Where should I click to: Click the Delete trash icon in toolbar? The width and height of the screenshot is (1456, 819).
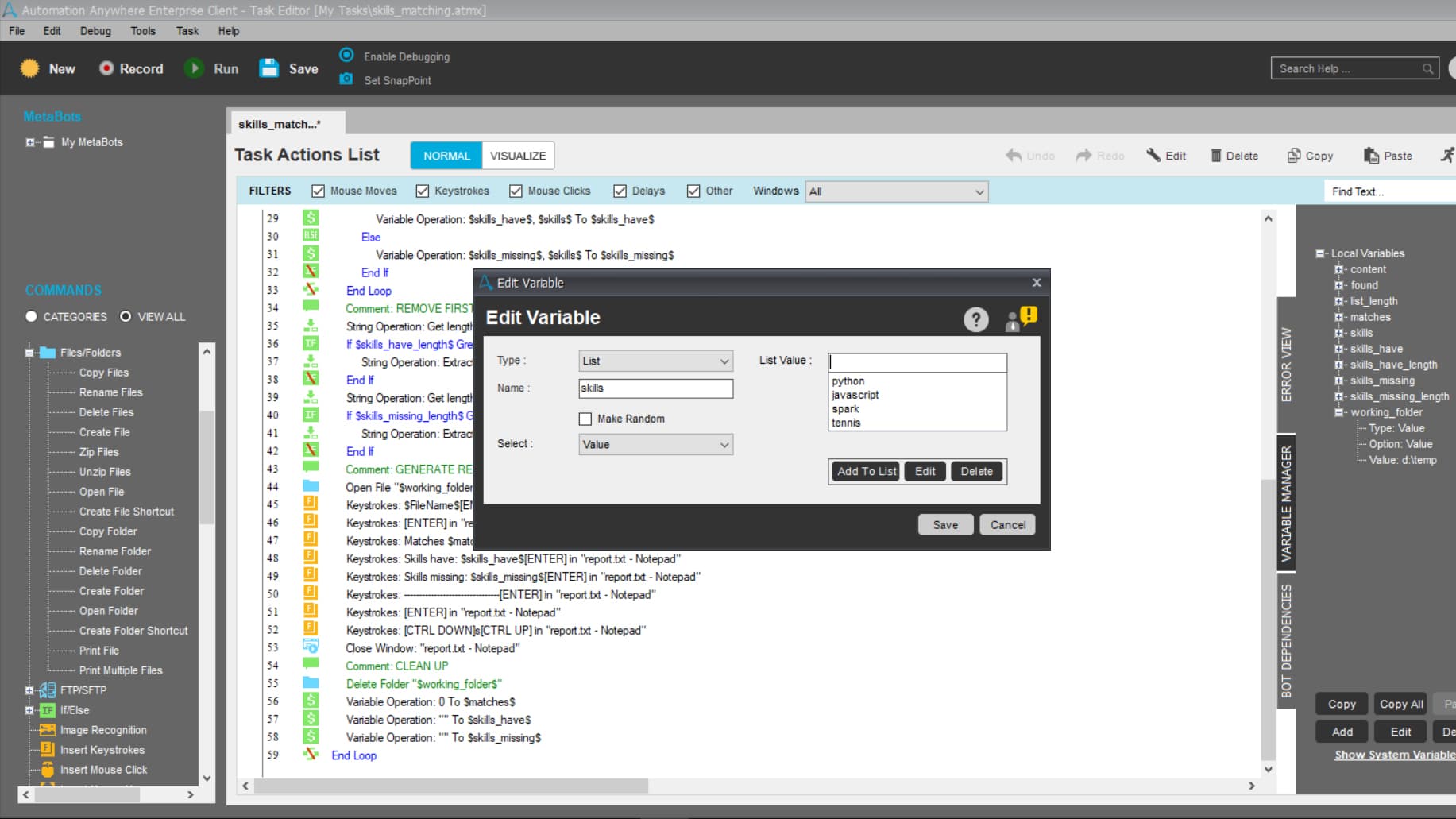click(1216, 156)
